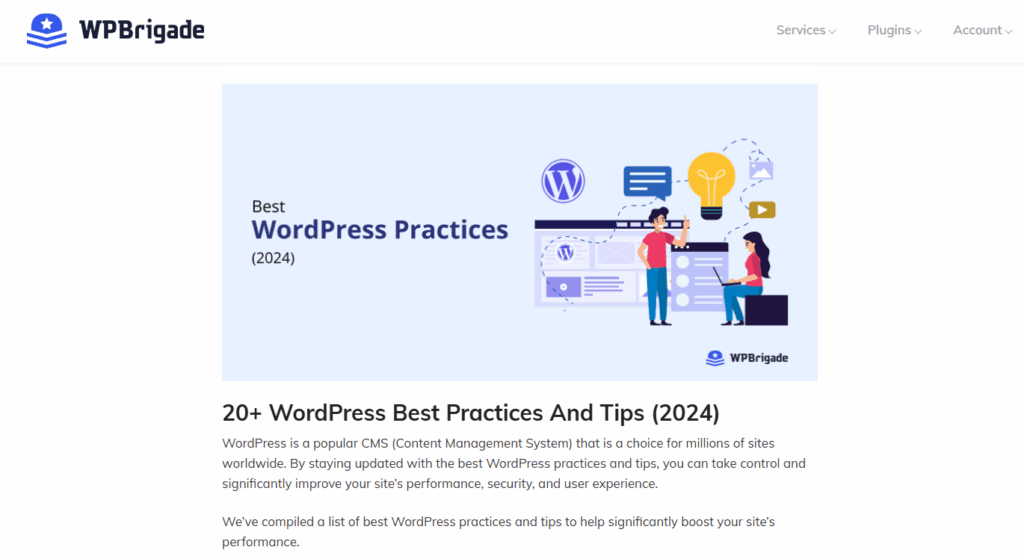The image size is (1024, 556).
Task: Click the large WordPress logo in banner
Action: pyautogui.click(x=563, y=181)
